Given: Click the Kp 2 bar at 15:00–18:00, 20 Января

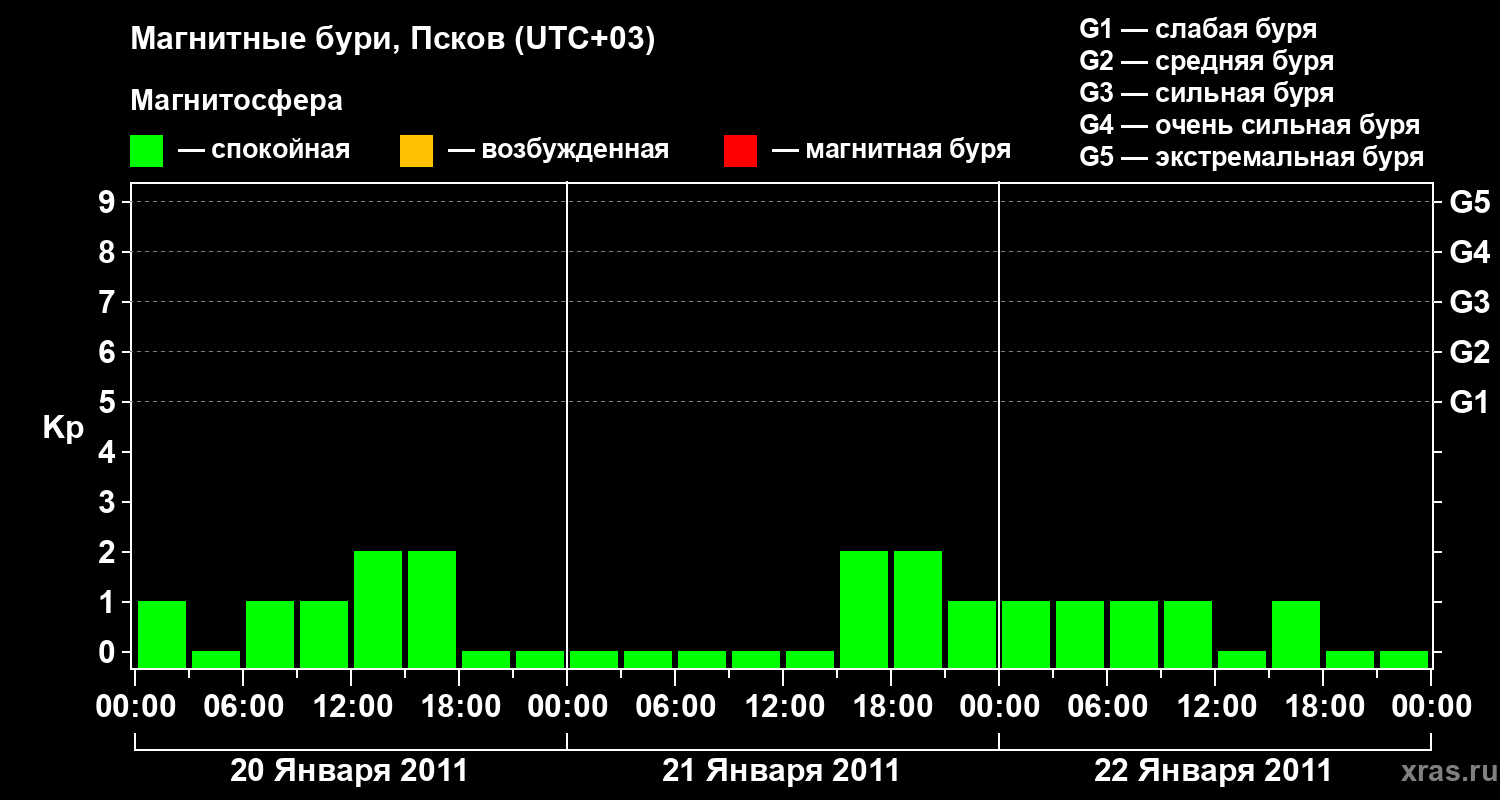Looking at the screenshot, I should tap(432, 609).
